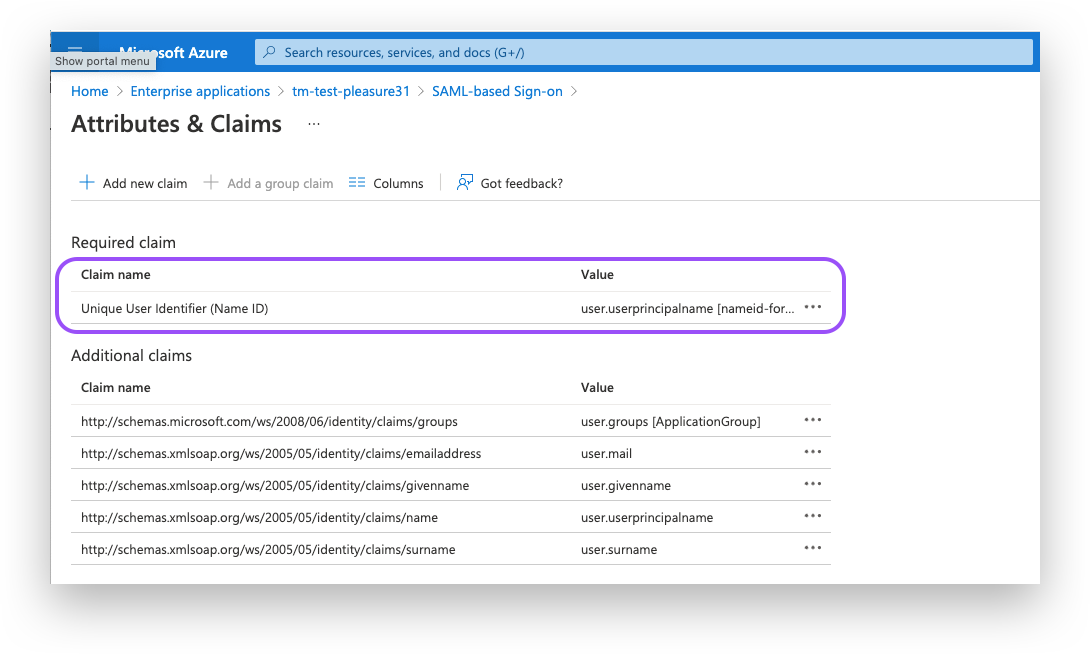Open ellipsis menu for name claim row
The height and width of the screenshot is (654, 1090).
coord(812,516)
